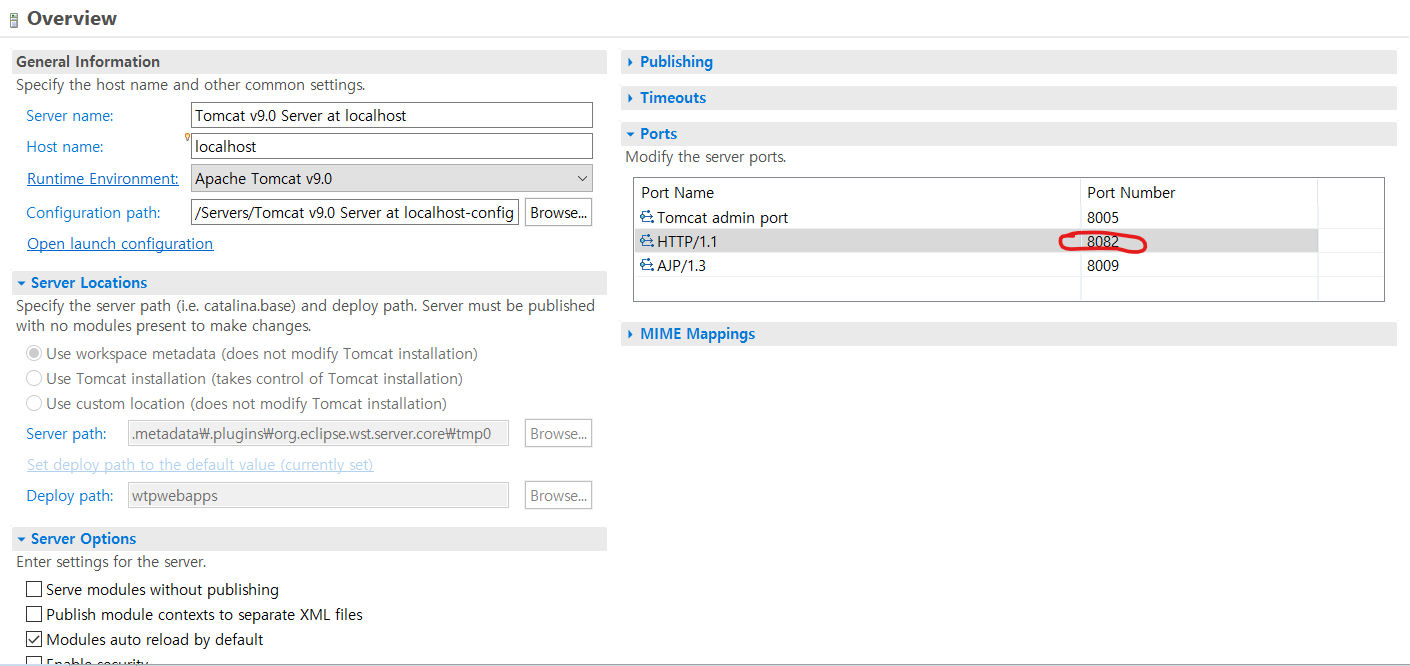Viewport: 1410px width, 666px height.
Task: Select the Tomcat admin port row label
Action: (722, 217)
